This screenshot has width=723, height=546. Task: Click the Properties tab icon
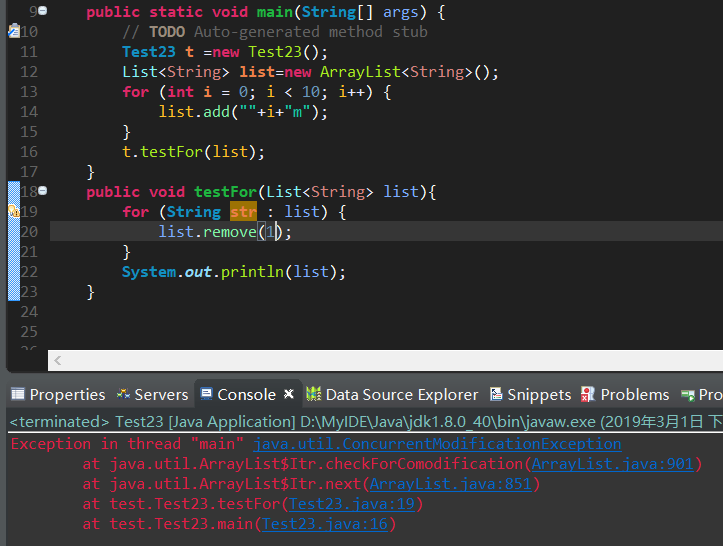(x=18, y=394)
